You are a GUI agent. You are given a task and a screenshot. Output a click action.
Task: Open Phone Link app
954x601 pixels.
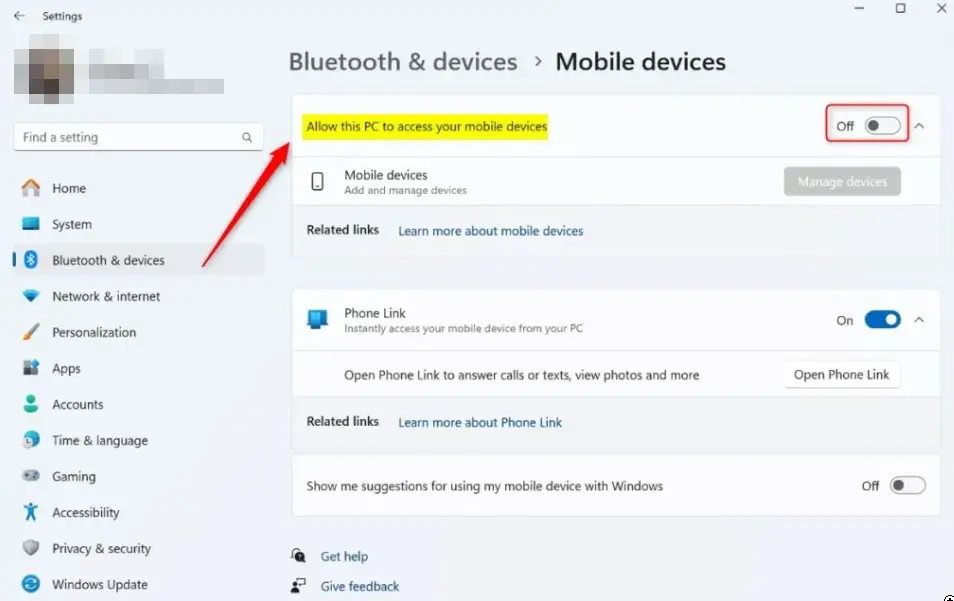[x=842, y=374]
